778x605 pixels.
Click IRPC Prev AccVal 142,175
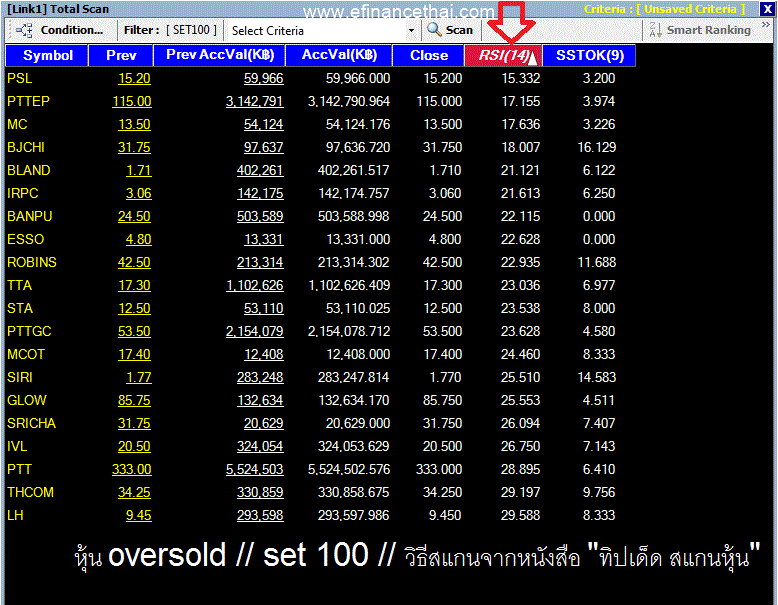(x=260, y=193)
